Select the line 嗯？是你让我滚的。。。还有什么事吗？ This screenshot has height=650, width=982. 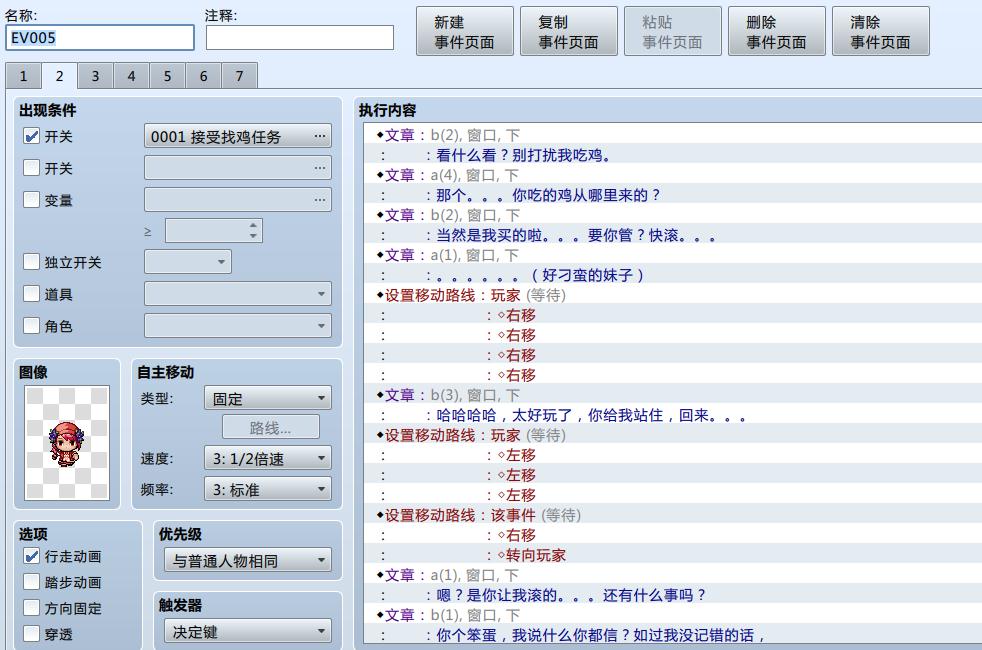pyautogui.click(x=673, y=595)
